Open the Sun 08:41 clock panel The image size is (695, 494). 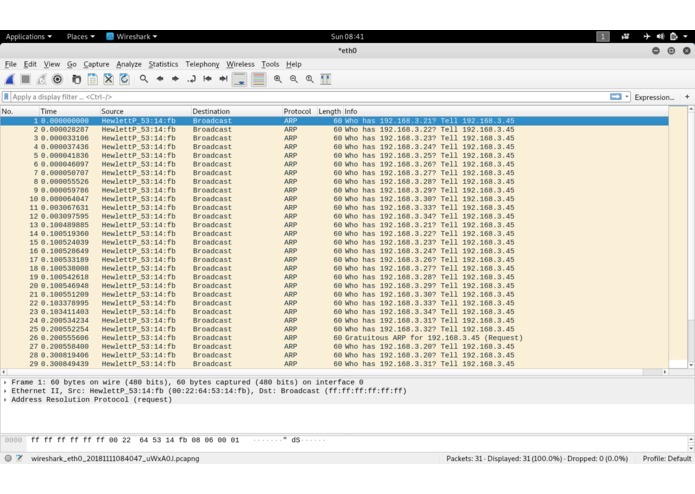(348, 37)
